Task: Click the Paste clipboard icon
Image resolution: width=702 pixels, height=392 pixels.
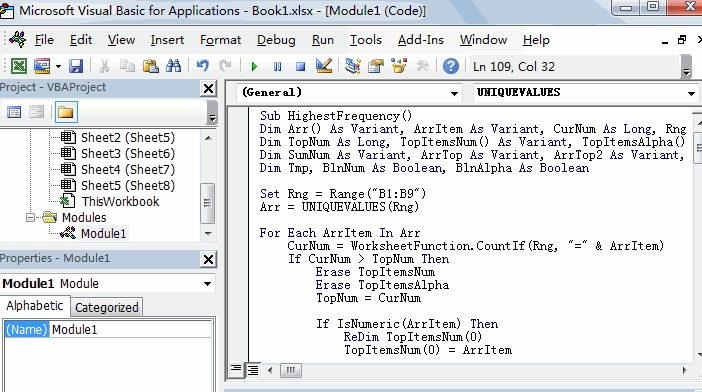Action: pyautogui.click(x=150, y=66)
